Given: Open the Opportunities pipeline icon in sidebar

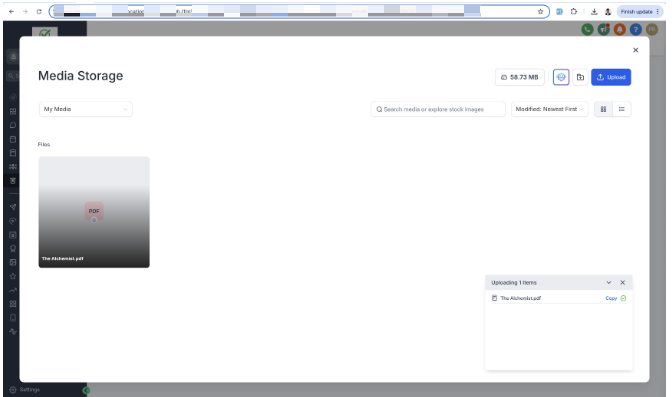Looking at the screenshot, I should tap(13, 167).
